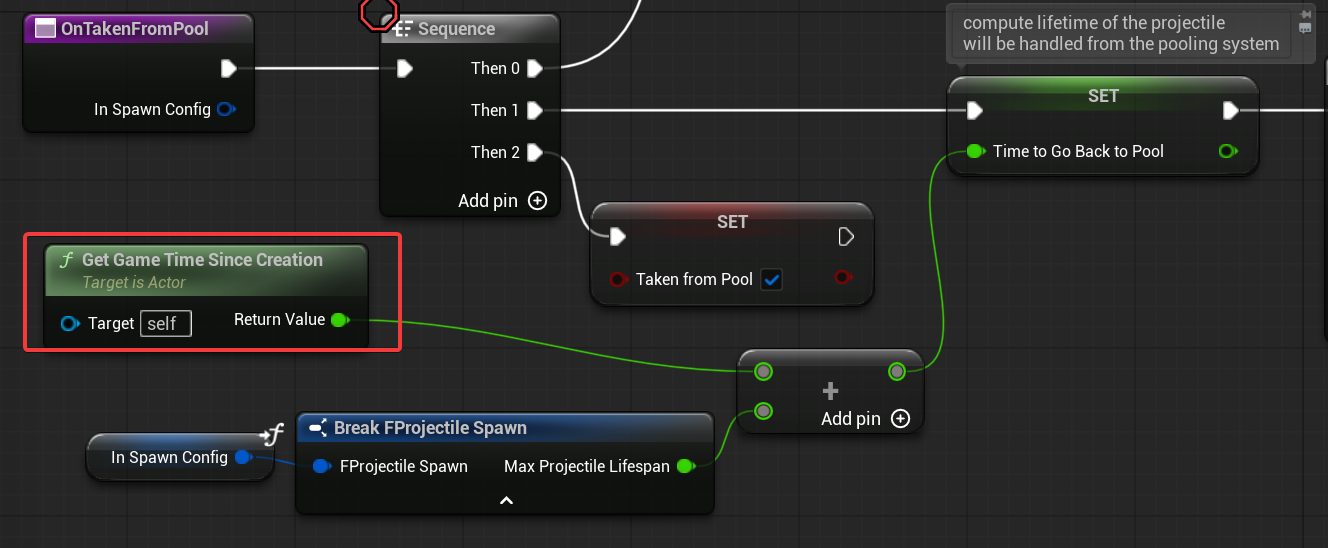This screenshot has width=1328, height=548.
Task: Click the Time to Go Back to Pool input pin
Action: point(975,152)
